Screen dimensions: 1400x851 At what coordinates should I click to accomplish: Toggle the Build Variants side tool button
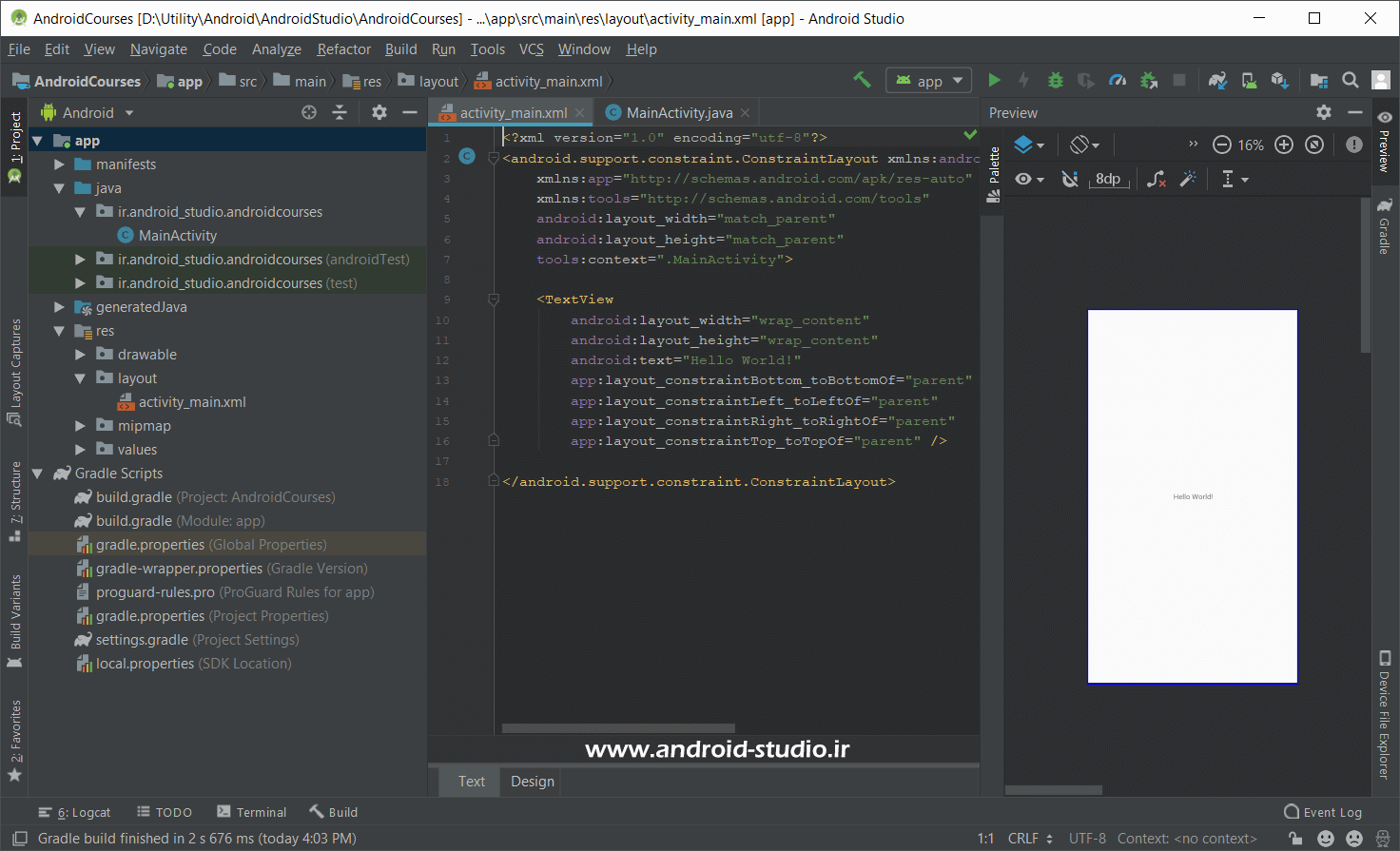click(x=15, y=620)
